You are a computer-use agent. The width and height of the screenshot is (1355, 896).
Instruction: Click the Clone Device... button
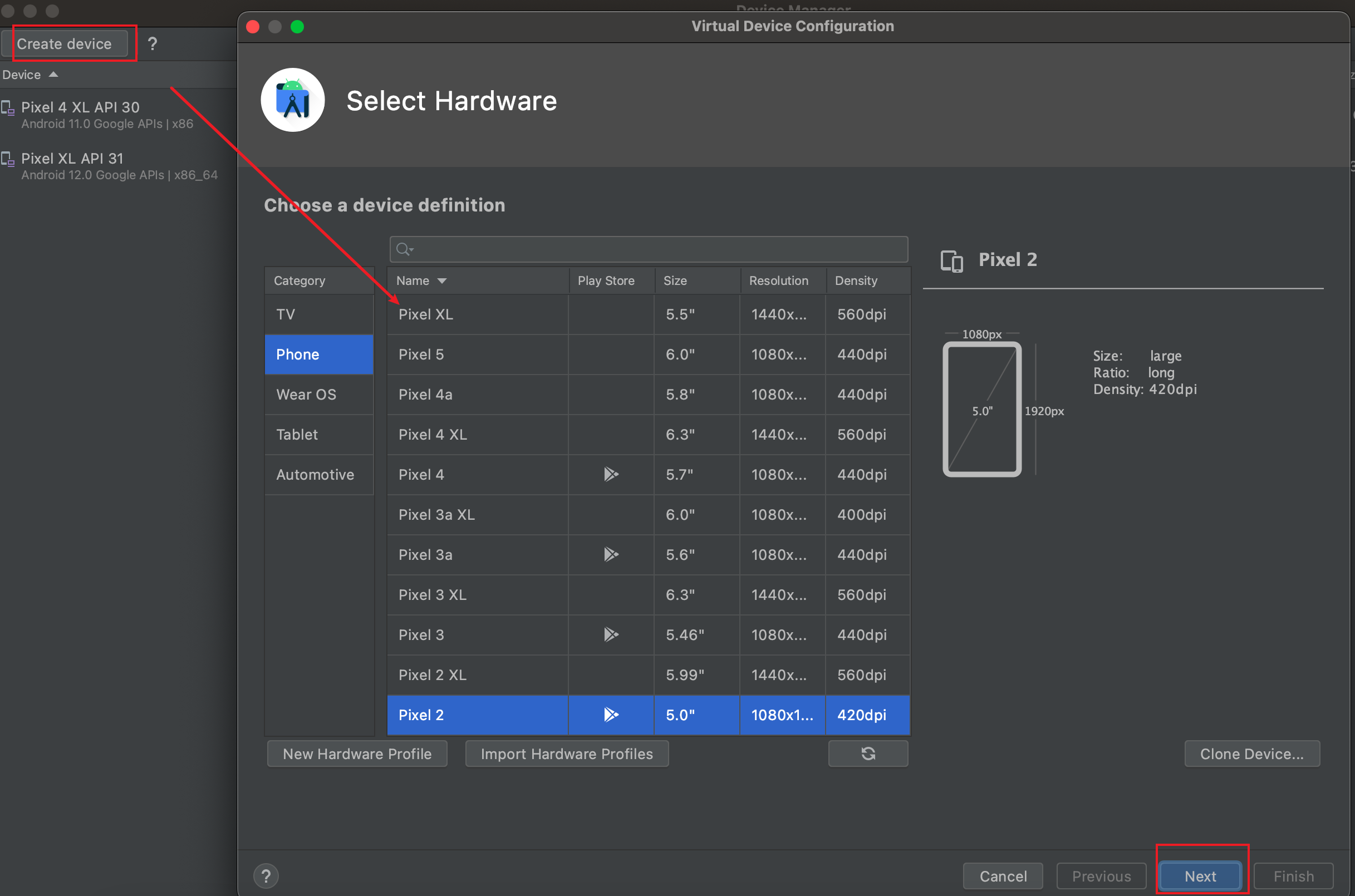pos(1252,754)
